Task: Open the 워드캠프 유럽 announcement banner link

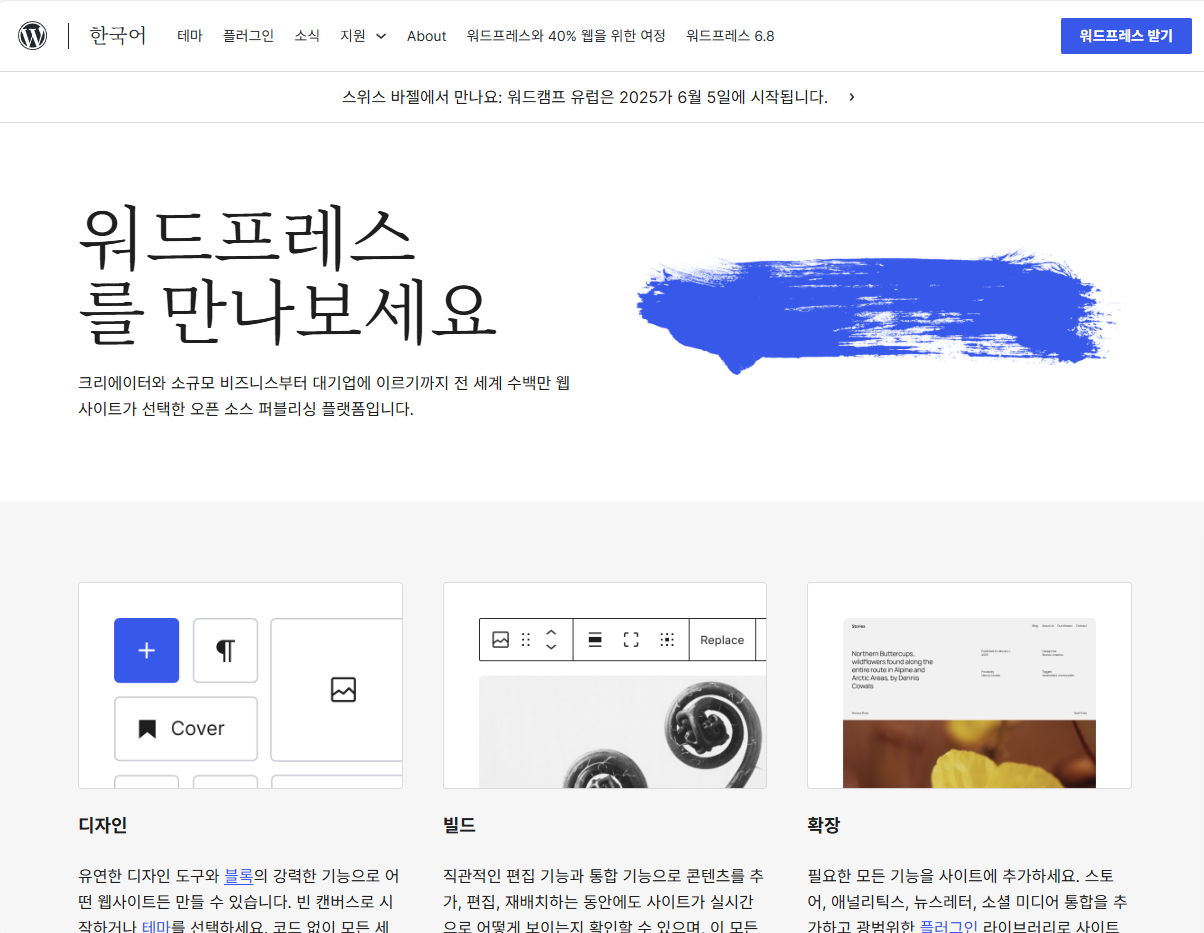Action: click(585, 97)
